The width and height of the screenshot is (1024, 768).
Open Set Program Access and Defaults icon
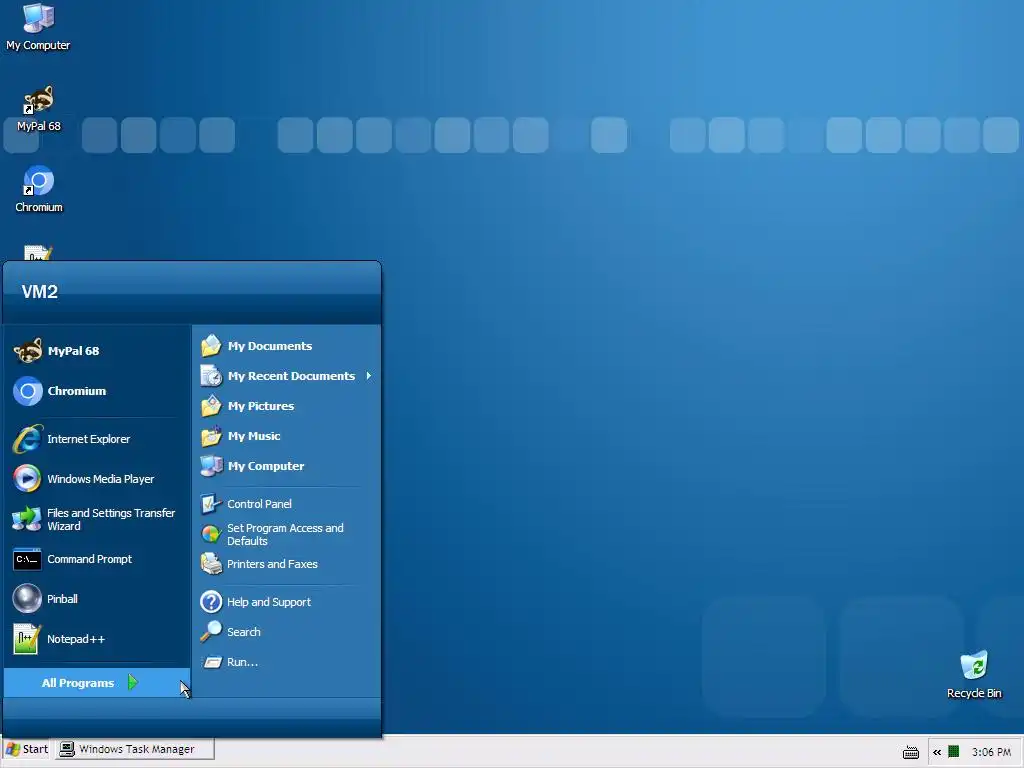point(211,534)
